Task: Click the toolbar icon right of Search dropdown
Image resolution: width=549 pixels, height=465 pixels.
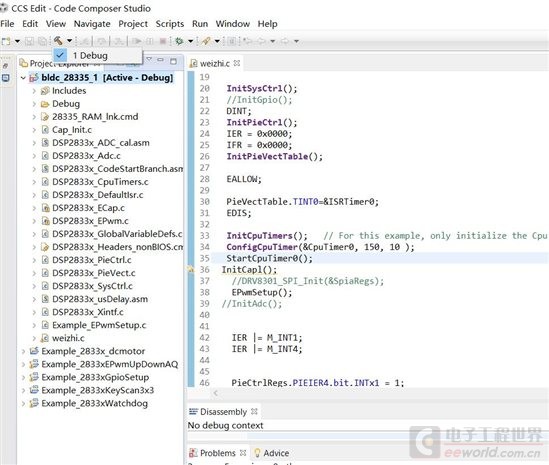Action: point(231,41)
